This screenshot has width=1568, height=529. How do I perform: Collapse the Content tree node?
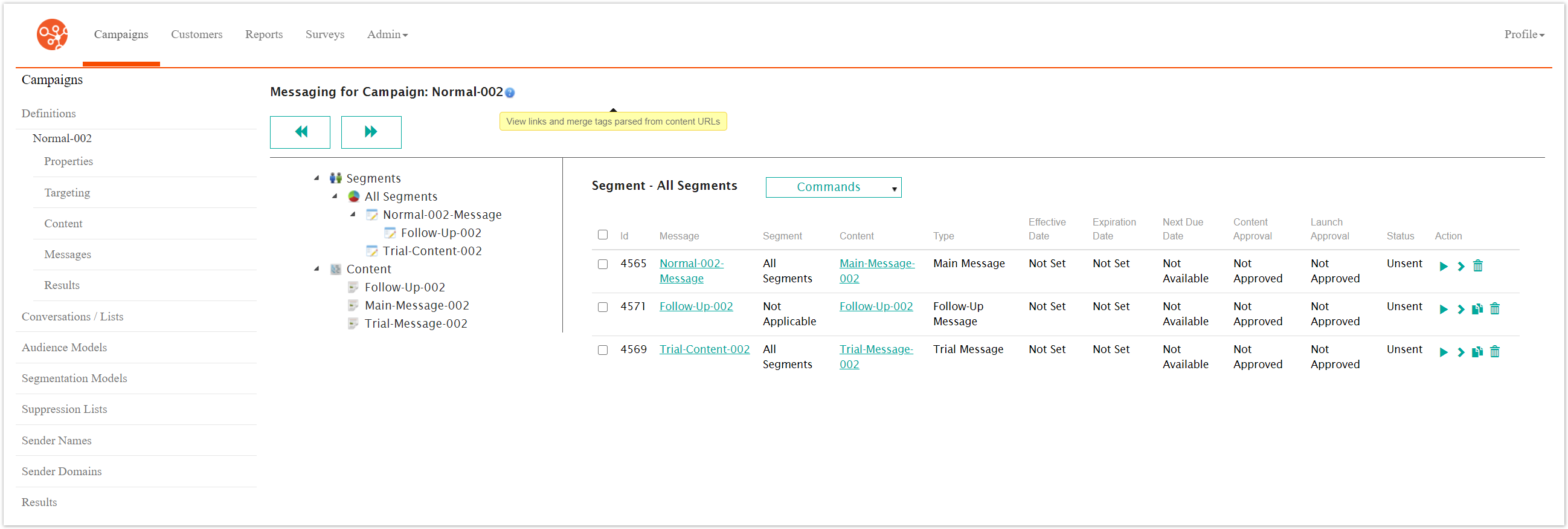pos(316,269)
